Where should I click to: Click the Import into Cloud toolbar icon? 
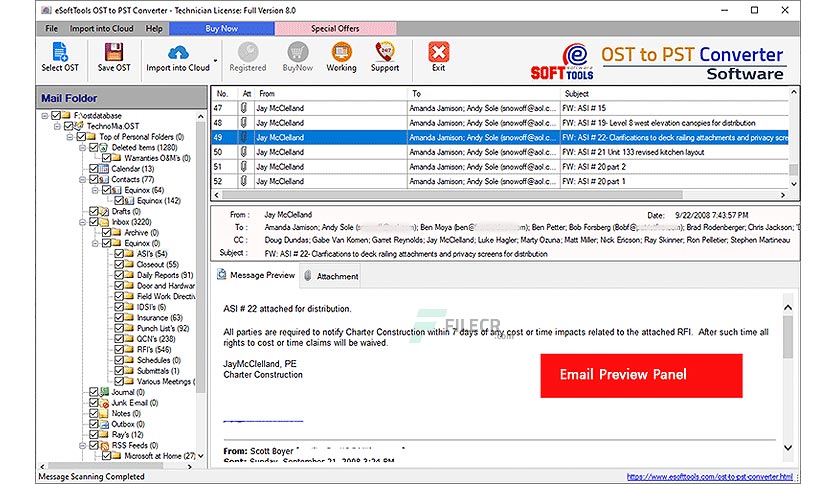click(x=178, y=53)
